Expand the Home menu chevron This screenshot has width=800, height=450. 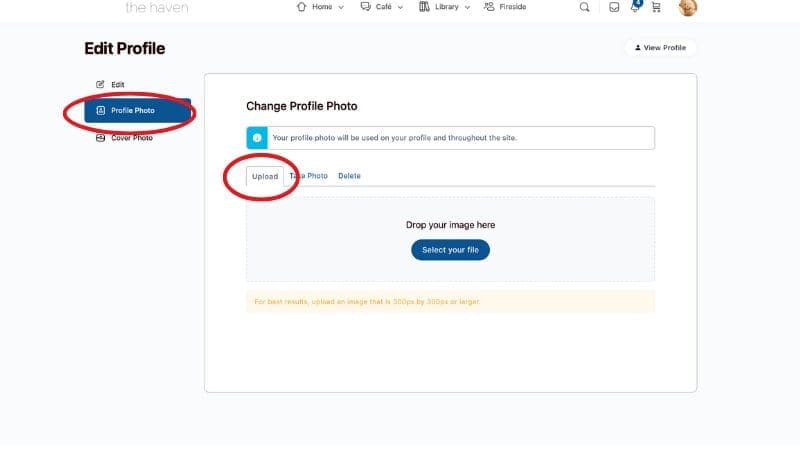click(341, 7)
